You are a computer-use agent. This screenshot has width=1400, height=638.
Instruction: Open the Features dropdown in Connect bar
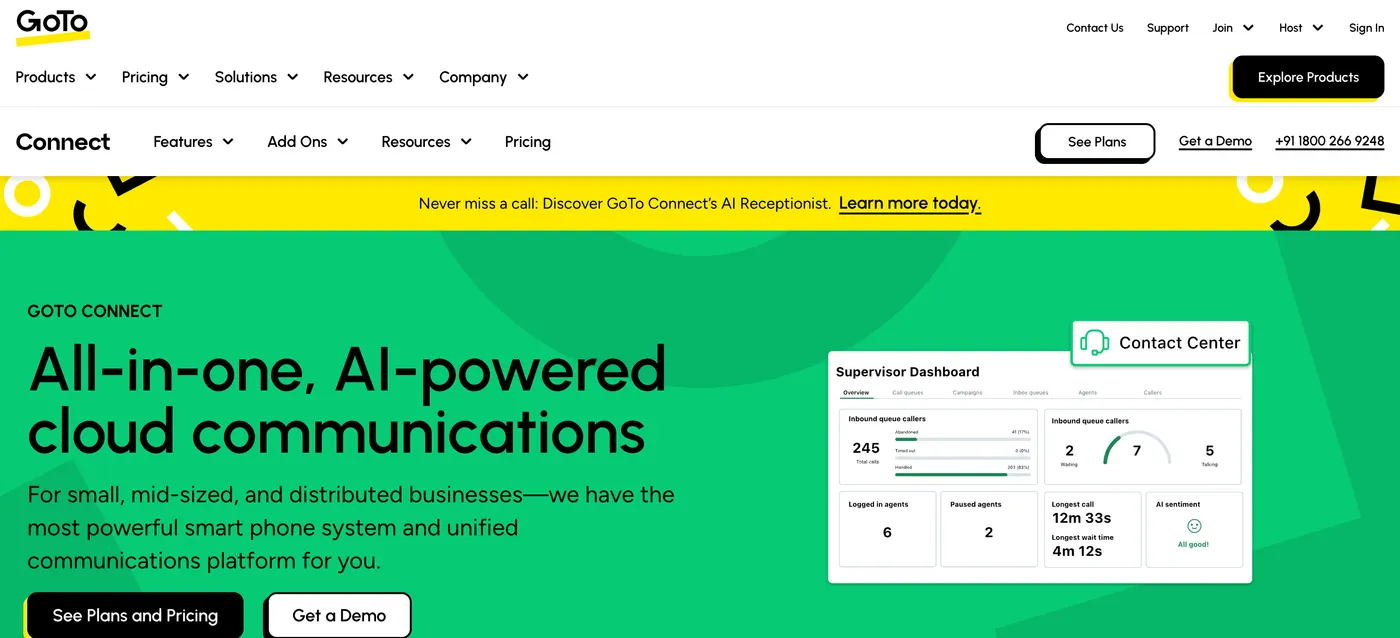pyautogui.click(x=193, y=142)
